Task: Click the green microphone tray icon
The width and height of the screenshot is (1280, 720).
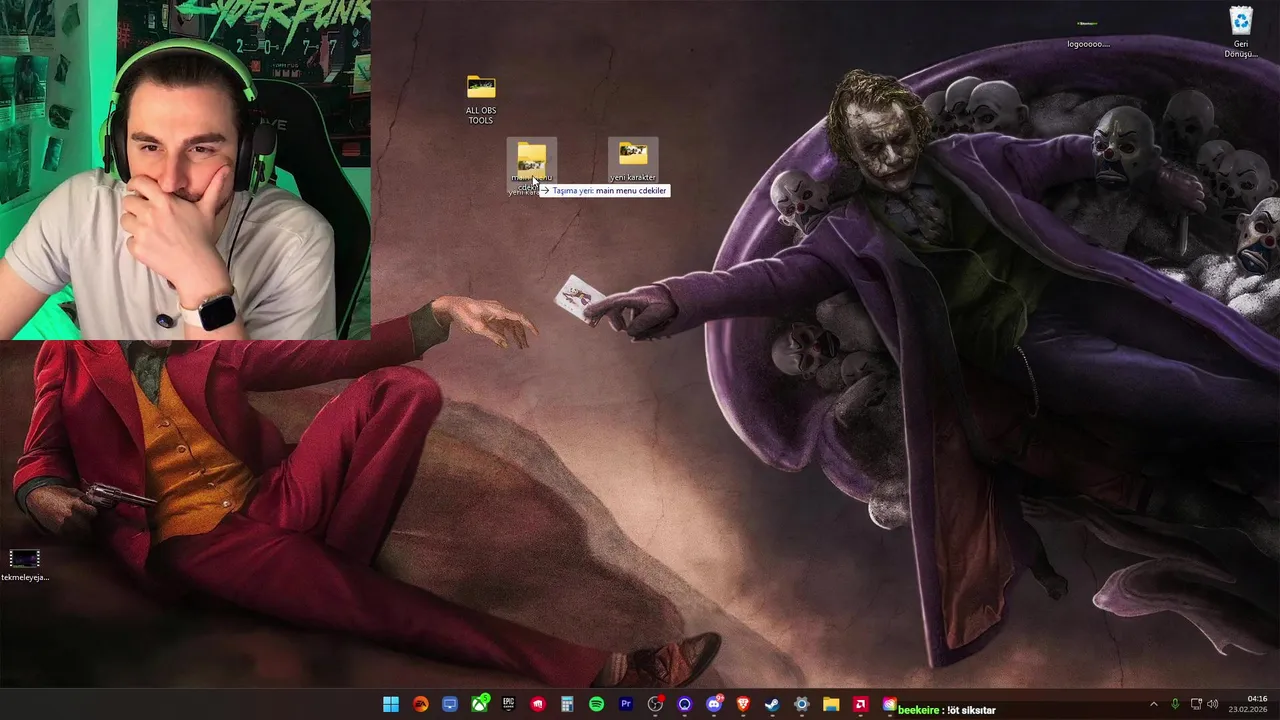Action: [1175, 704]
